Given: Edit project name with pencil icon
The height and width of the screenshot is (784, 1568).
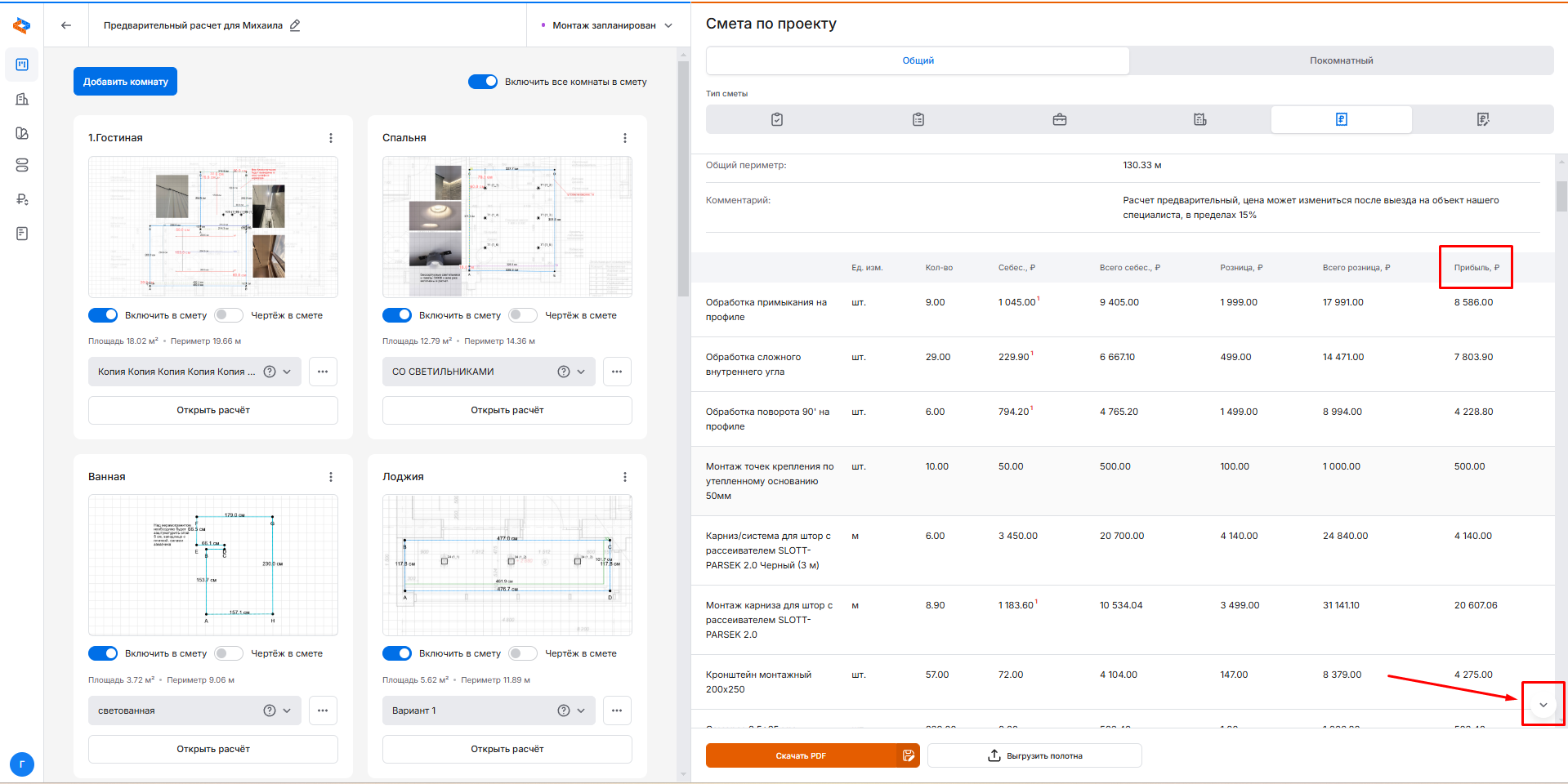Looking at the screenshot, I should pos(295,25).
